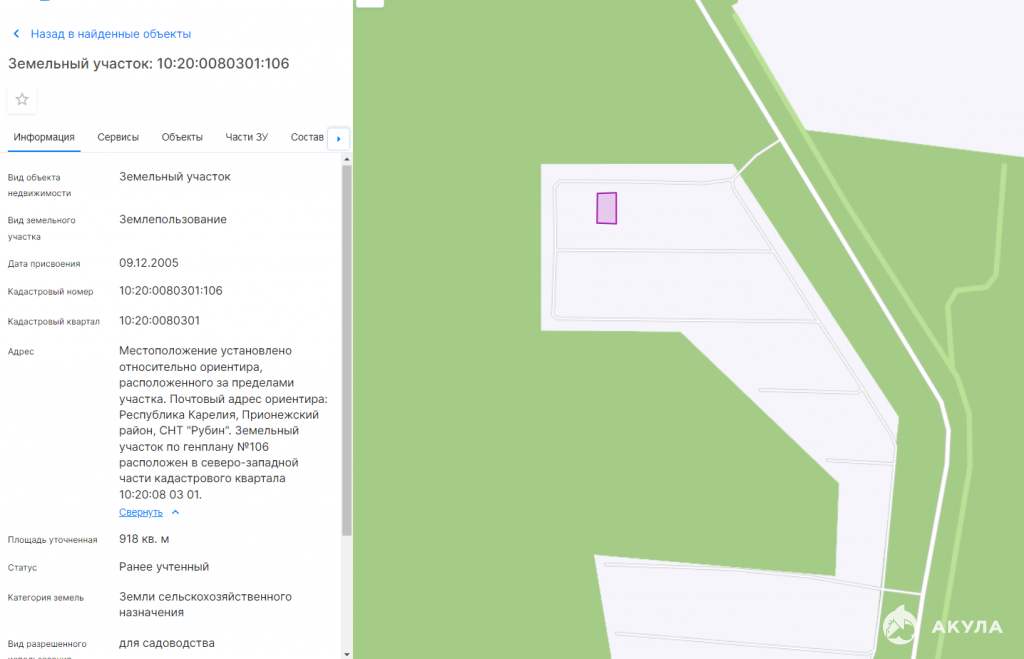Go back via 'Назад в найденные объекты' link

click(110, 34)
